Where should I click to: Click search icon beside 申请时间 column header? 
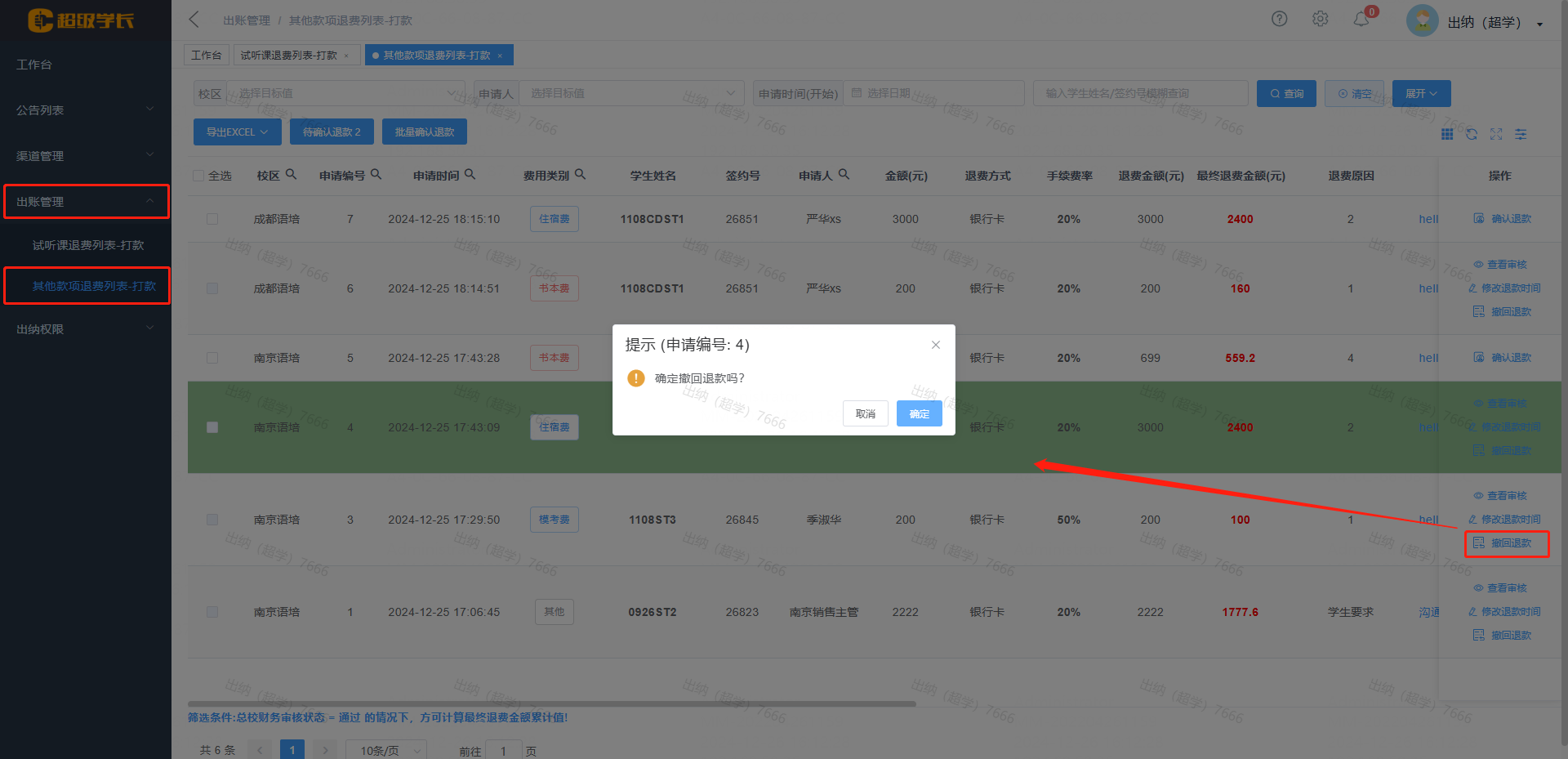(470, 174)
